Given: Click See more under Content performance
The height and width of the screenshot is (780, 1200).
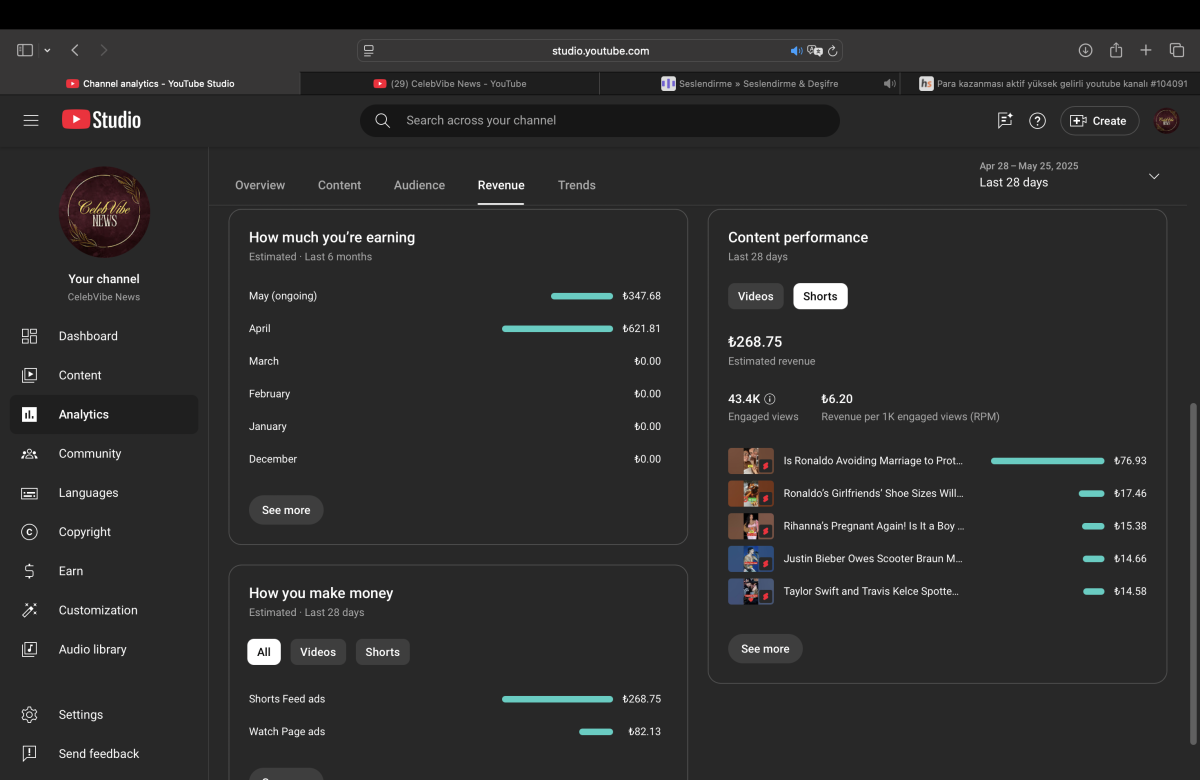Looking at the screenshot, I should pos(765,649).
